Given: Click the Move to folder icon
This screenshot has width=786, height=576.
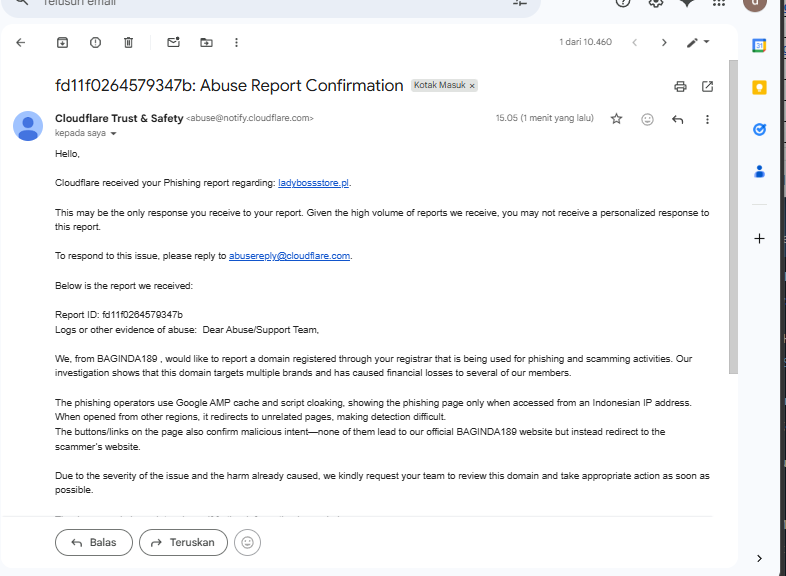Looking at the screenshot, I should (206, 42).
